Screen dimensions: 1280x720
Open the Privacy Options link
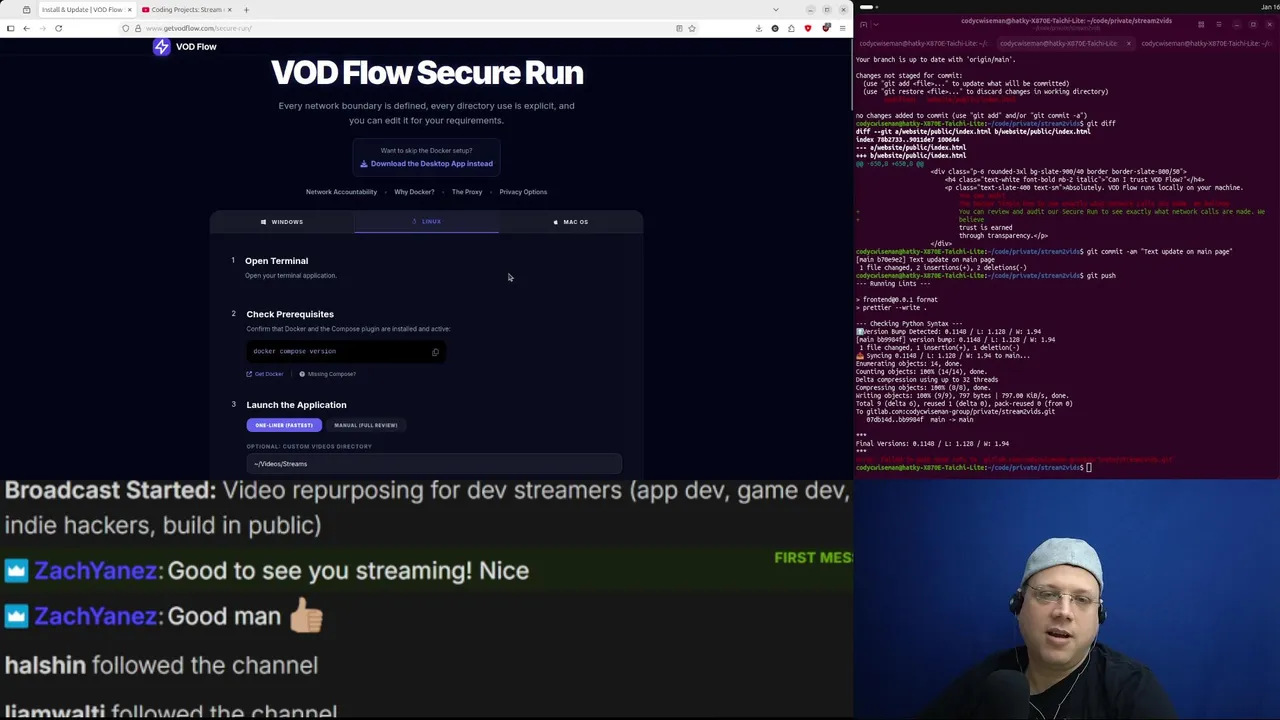[x=523, y=192]
